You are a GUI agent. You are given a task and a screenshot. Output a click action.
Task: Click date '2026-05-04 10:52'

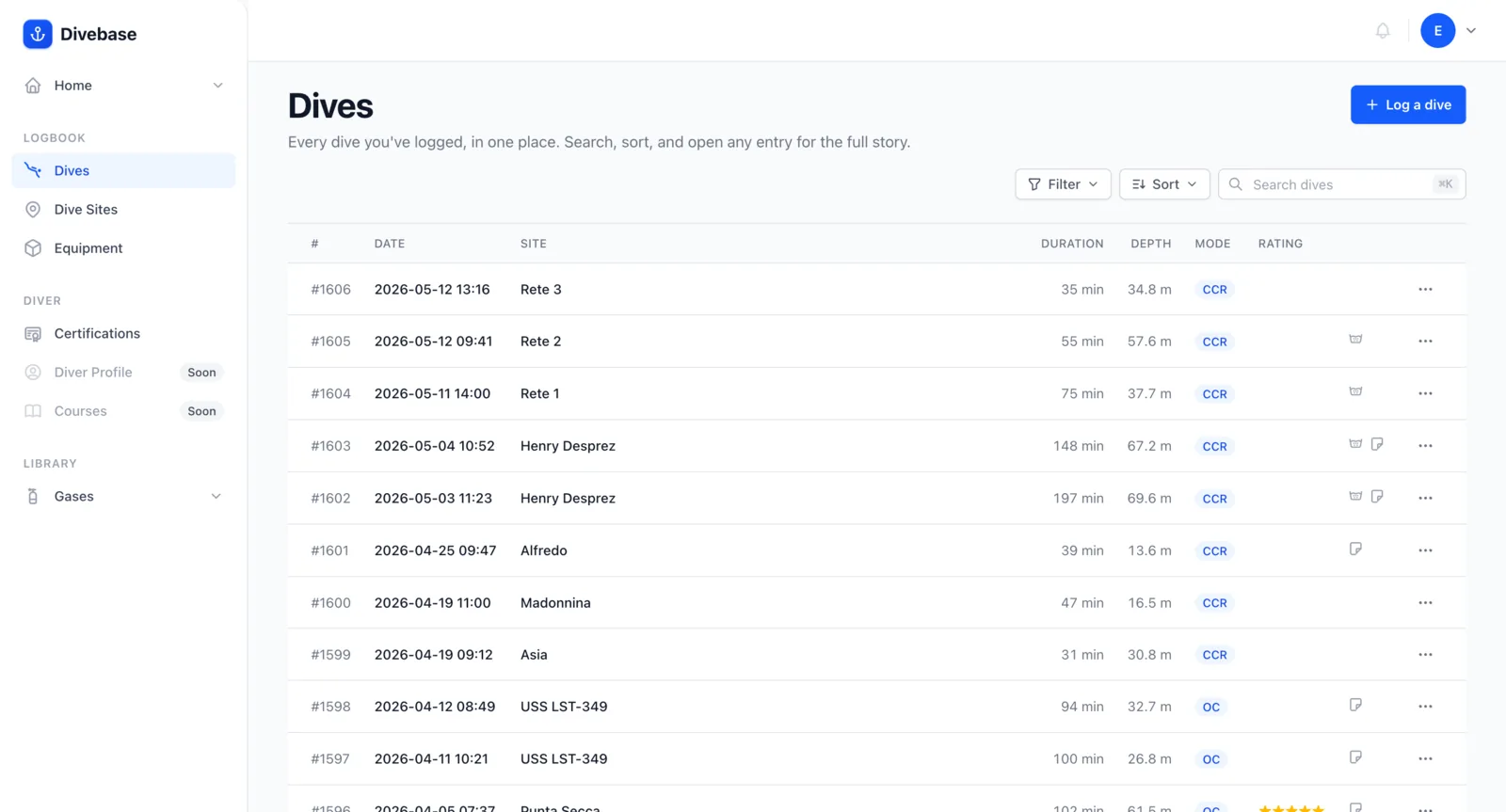pyautogui.click(x=435, y=446)
